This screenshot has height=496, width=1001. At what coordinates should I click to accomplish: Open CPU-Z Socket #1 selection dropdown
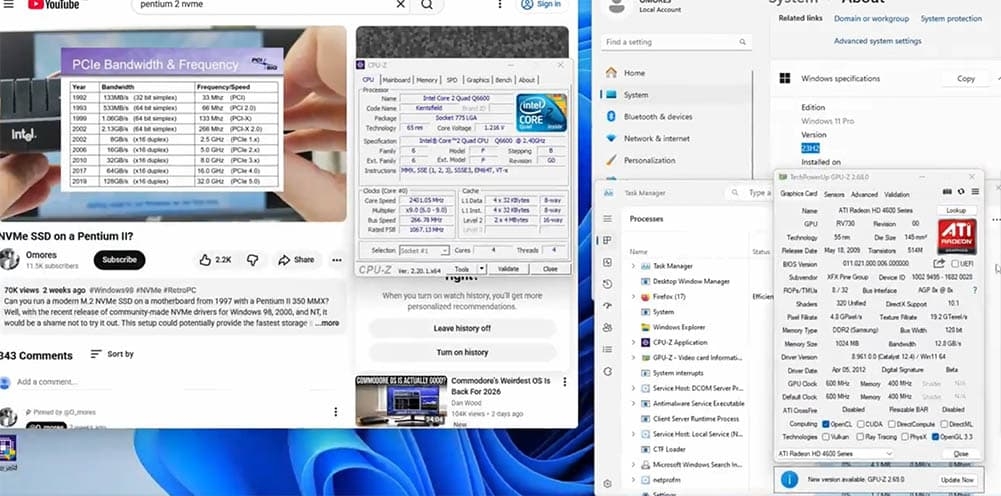[x=424, y=251]
